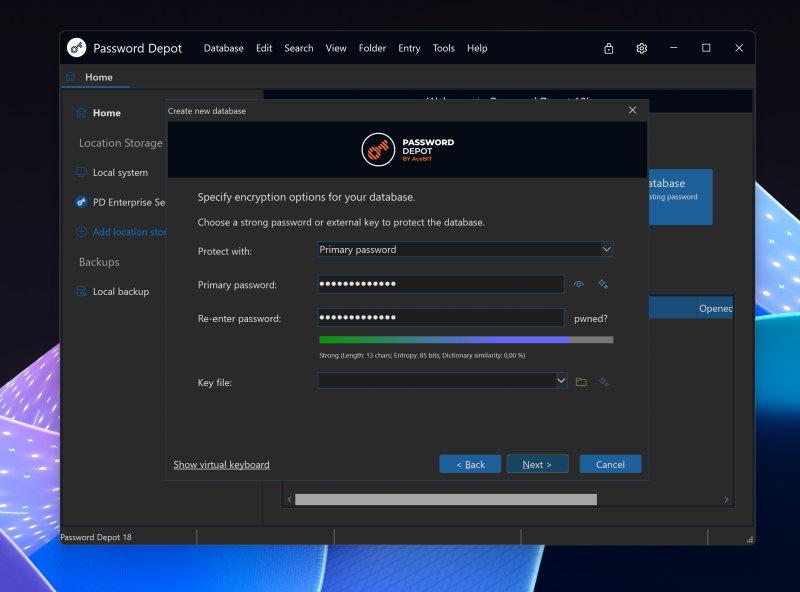Click the Local system monitor icon
Viewport: 800px width, 592px height.
(x=81, y=172)
